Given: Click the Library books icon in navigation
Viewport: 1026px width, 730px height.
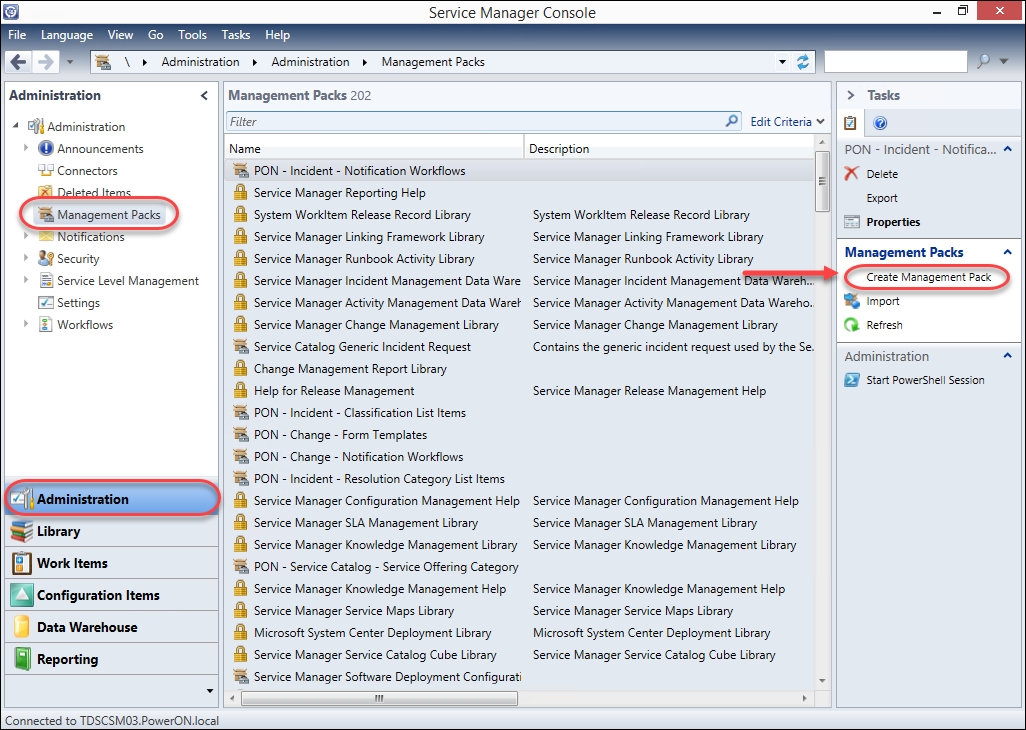Looking at the screenshot, I should (x=22, y=531).
